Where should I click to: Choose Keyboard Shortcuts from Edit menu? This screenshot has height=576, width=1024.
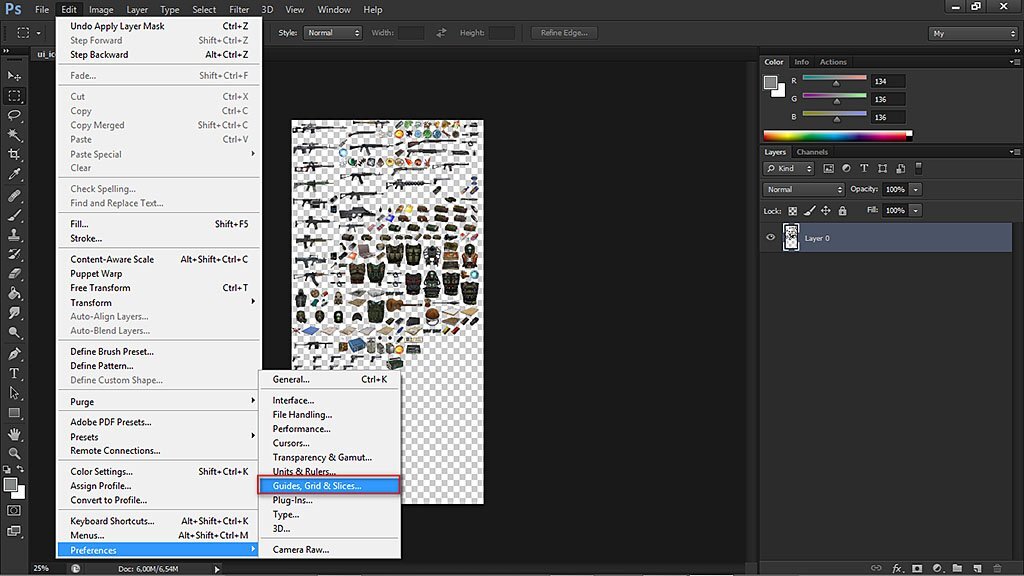tap(112, 521)
